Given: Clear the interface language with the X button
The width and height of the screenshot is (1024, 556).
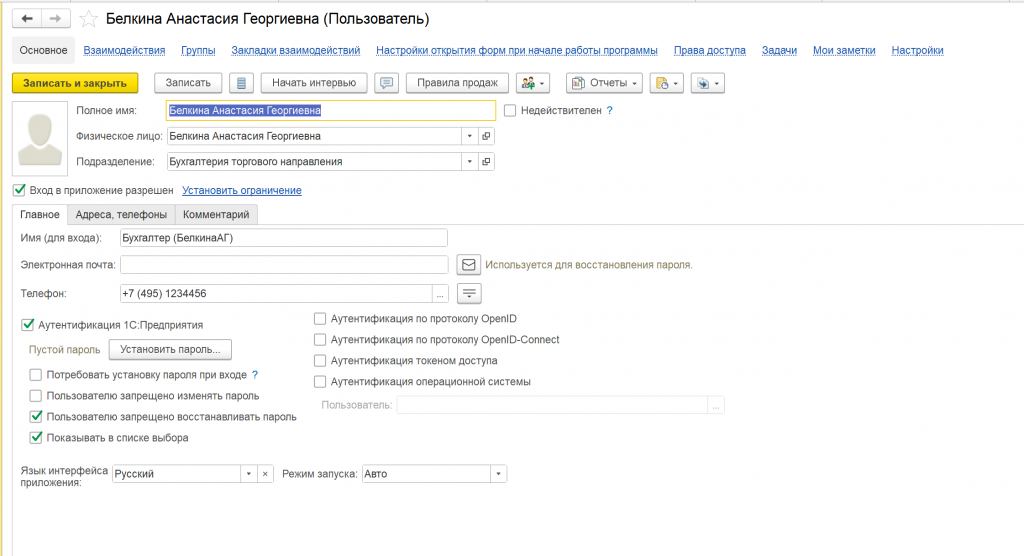Looking at the screenshot, I should pos(265,474).
